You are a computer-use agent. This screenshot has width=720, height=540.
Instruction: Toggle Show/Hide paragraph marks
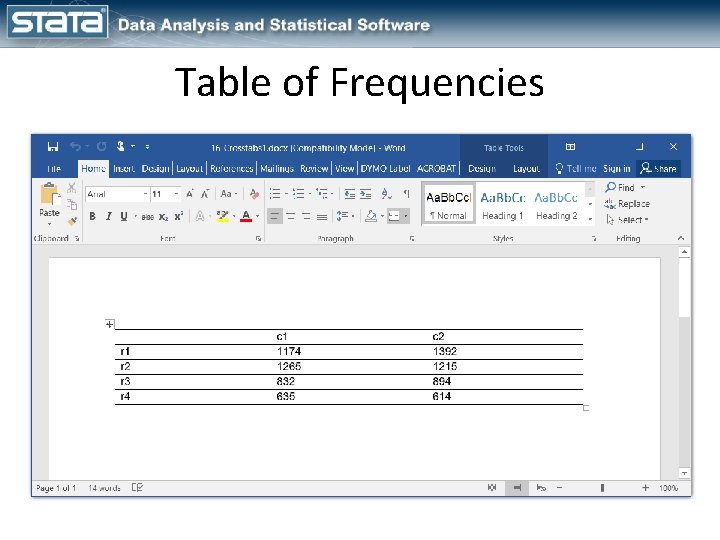[x=406, y=194]
